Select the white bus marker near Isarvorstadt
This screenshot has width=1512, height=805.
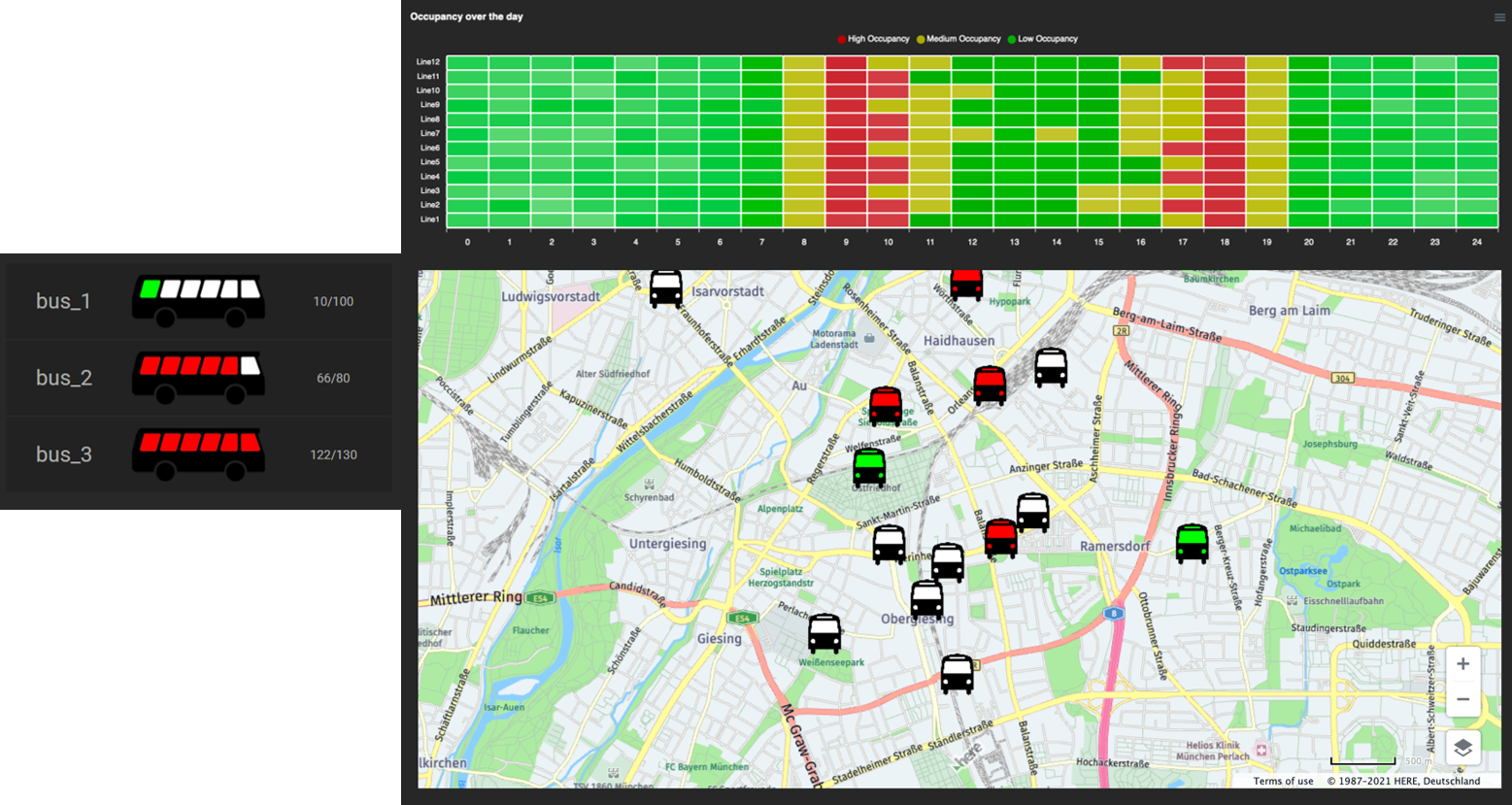coord(666,288)
